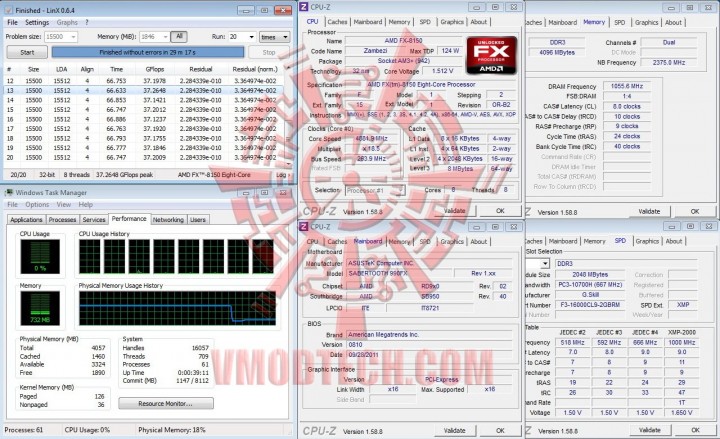Click Validate in the CPU-Z CPU window
Screen dimensions: 720x439
(455, 211)
